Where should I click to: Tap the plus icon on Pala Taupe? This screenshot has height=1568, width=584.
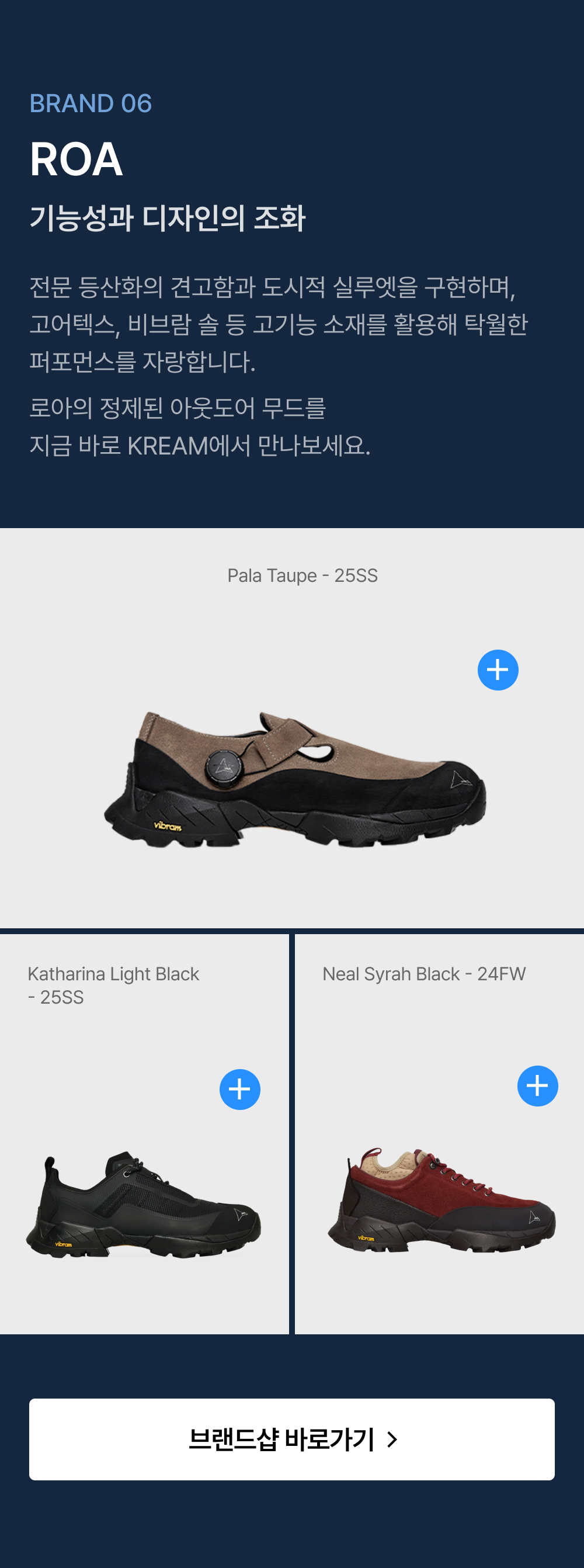tap(498, 669)
